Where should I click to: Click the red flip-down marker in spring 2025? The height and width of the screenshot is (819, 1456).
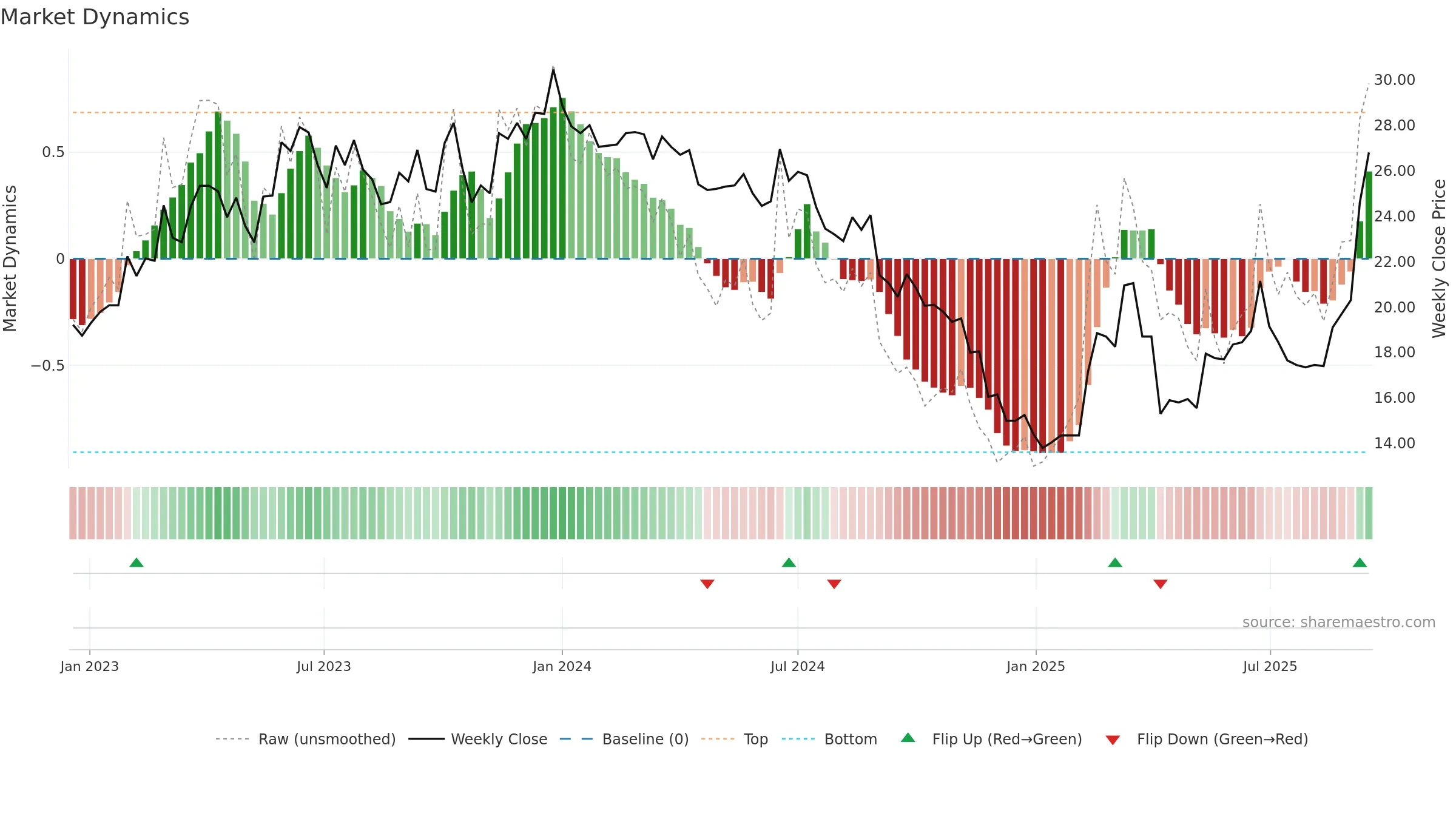click(1161, 584)
